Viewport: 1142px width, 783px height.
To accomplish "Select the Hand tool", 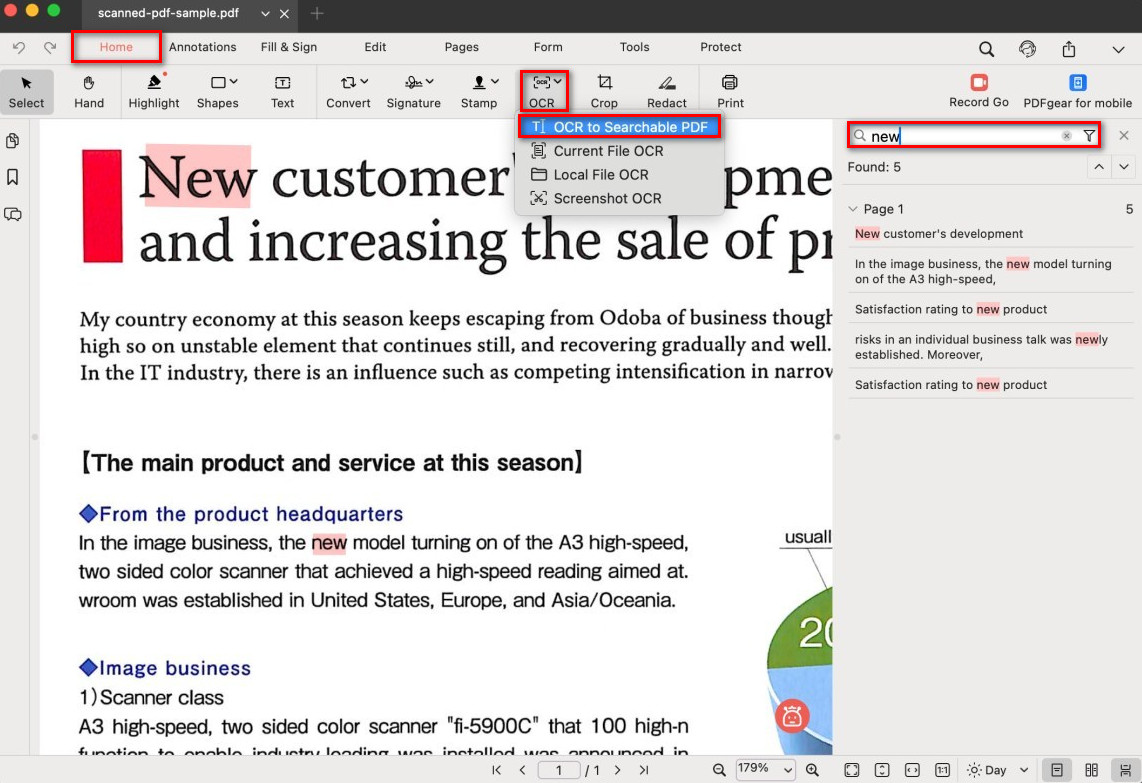I will pyautogui.click(x=89, y=90).
